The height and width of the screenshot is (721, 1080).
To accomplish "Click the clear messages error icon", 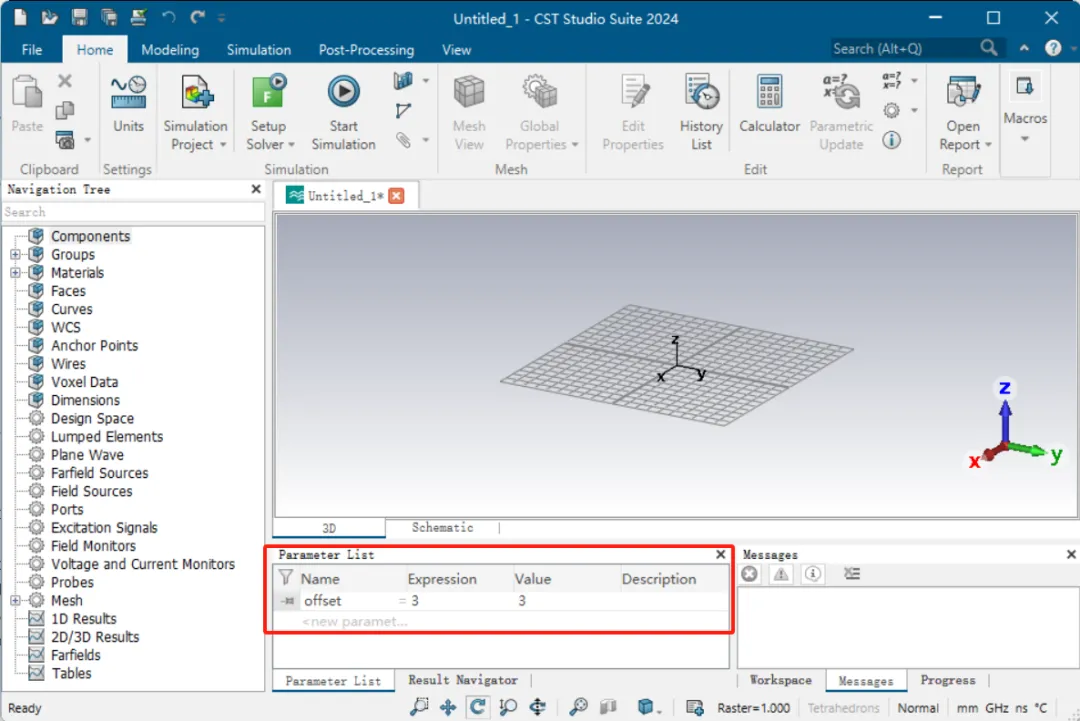I will [750, 574].
